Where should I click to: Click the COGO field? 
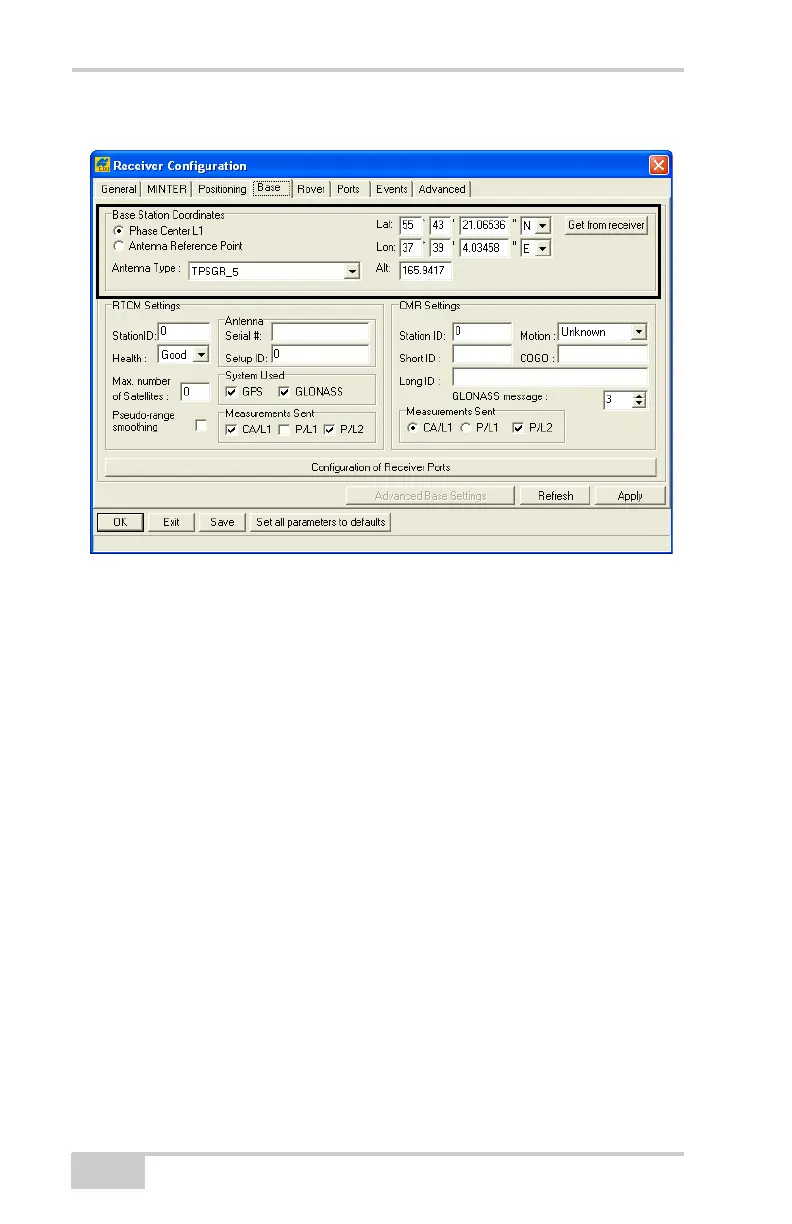[x=603, y=354]
